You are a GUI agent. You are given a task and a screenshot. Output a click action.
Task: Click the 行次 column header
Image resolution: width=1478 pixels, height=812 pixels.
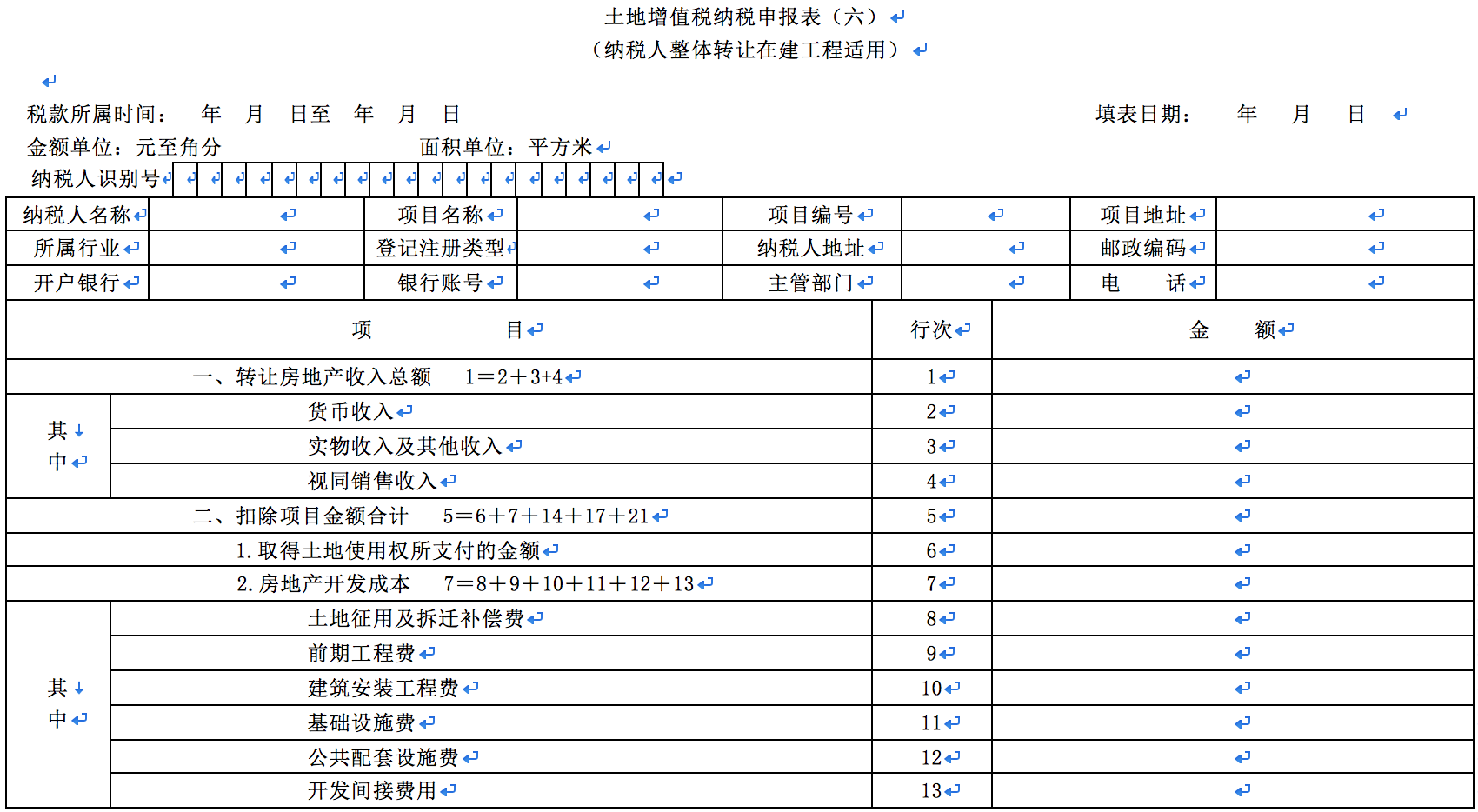932,329
